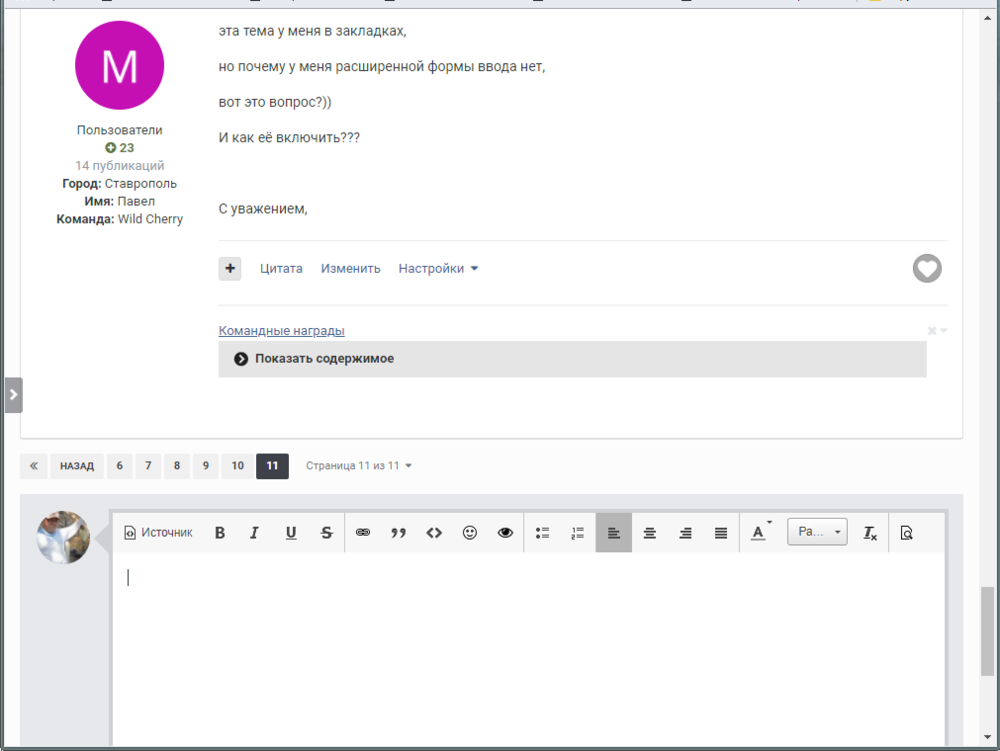Insert a bulleted list

[543, 533]
